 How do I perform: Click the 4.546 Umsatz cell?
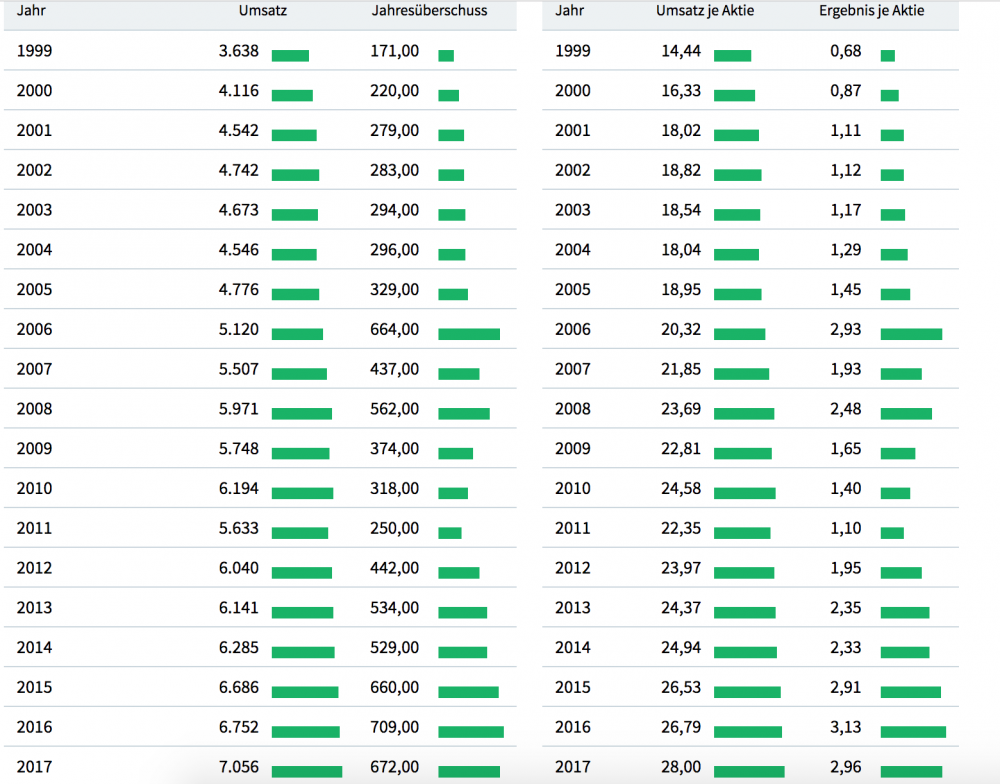coord(239,250)
